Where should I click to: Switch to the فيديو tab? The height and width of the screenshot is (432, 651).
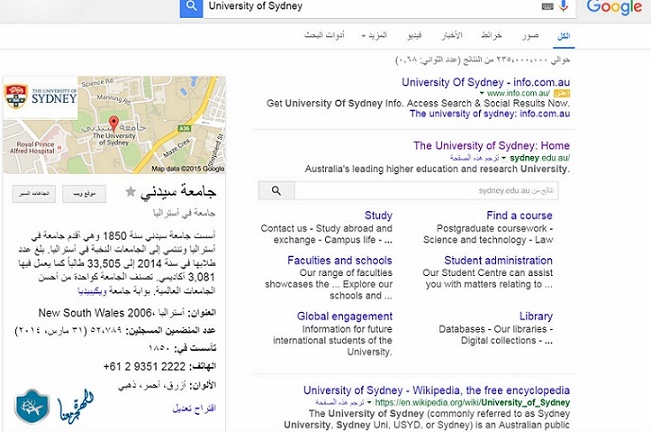point(414,36)
